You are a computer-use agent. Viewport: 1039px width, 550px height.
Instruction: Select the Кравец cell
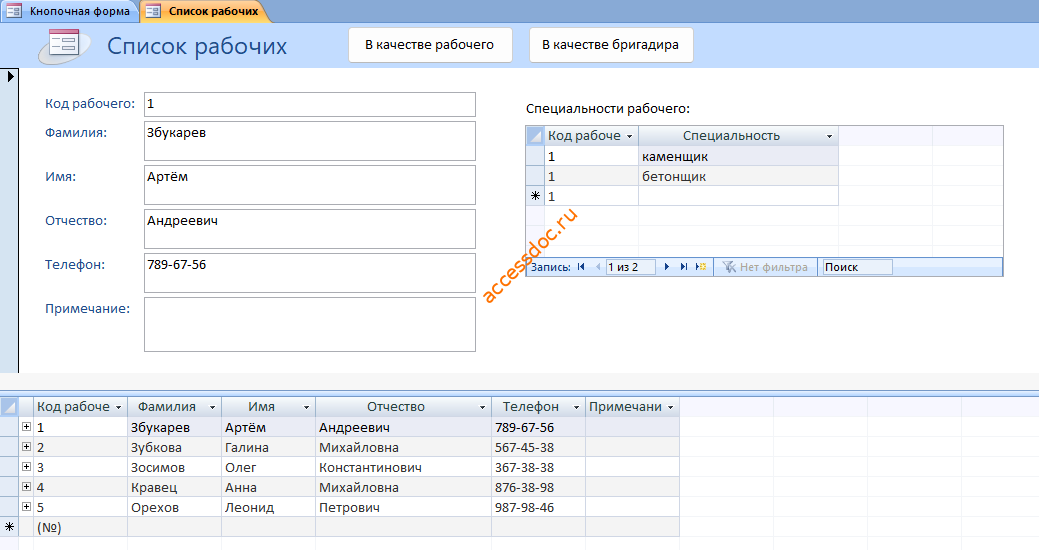(x=174, y=487)
